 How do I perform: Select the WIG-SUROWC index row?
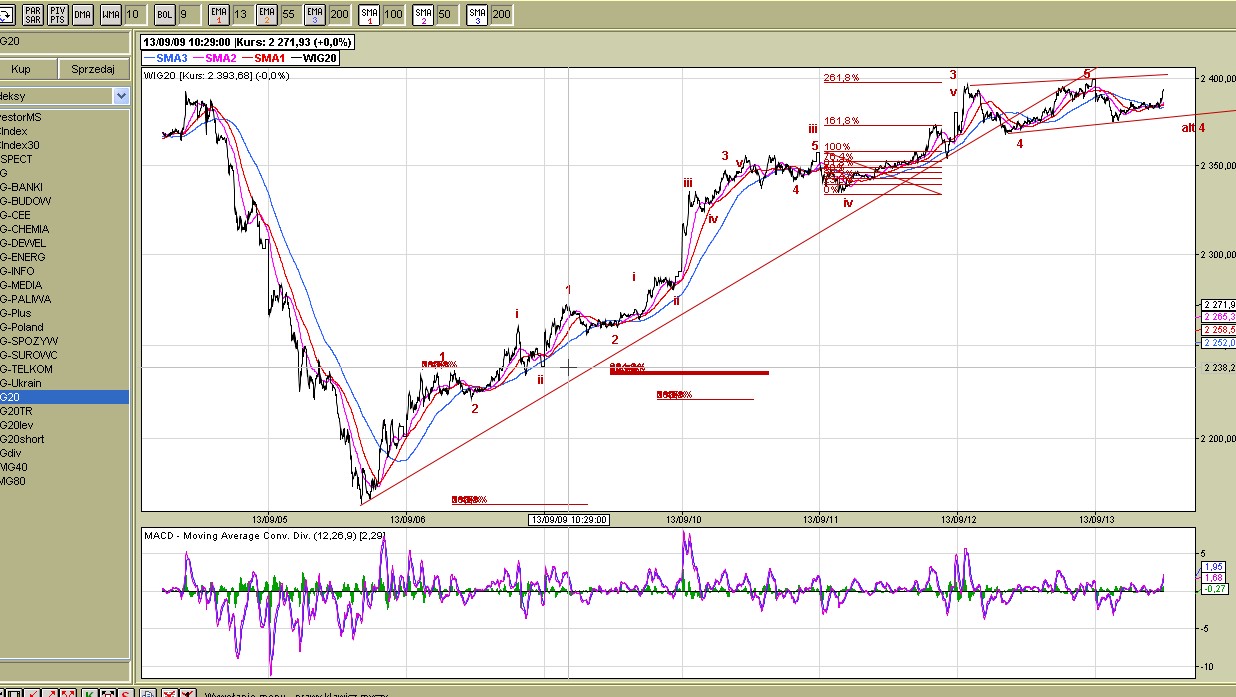click(x=64, y=355)
